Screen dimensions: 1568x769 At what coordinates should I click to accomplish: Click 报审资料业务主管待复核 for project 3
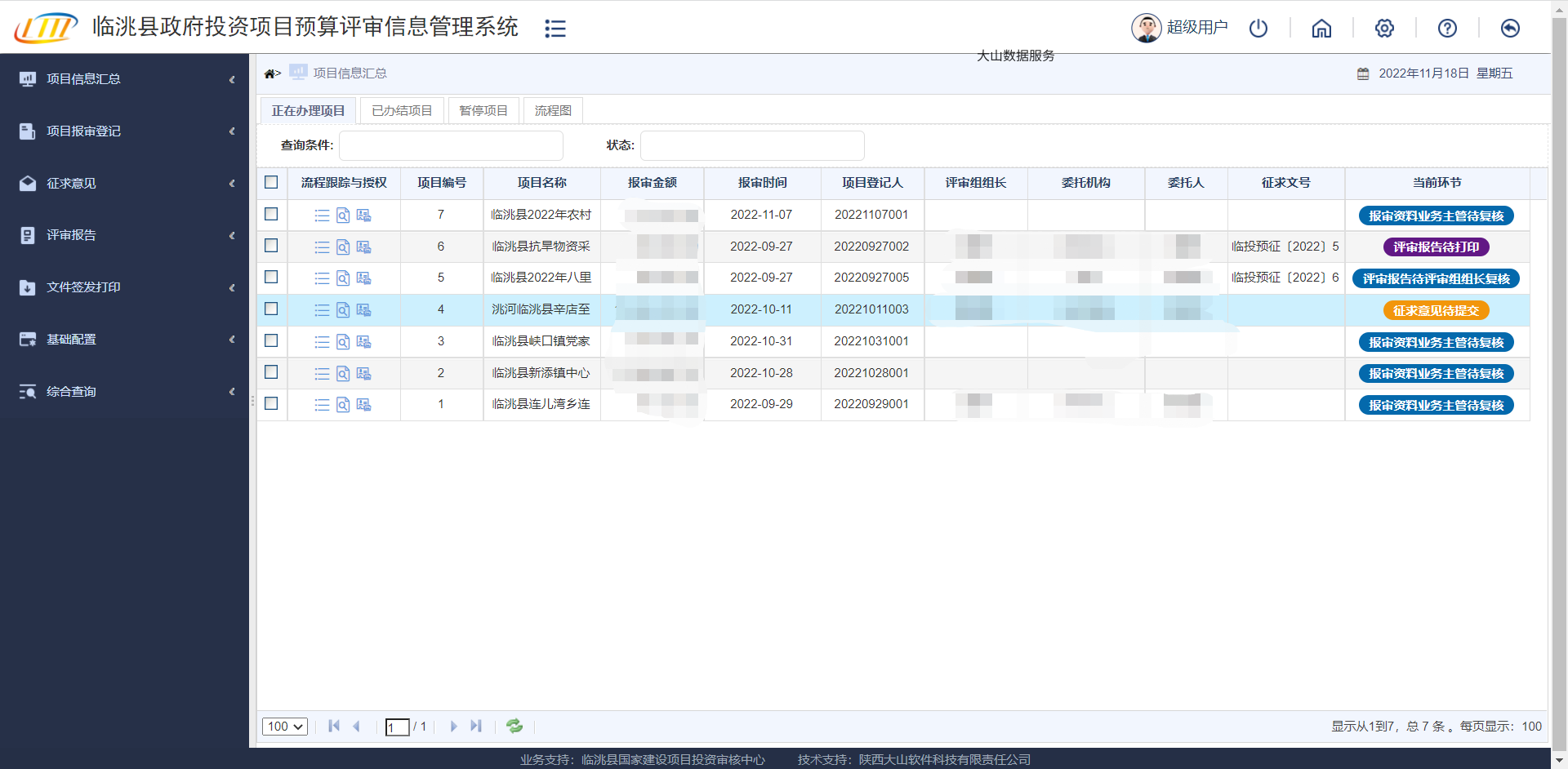click(x=1436, y=343)
